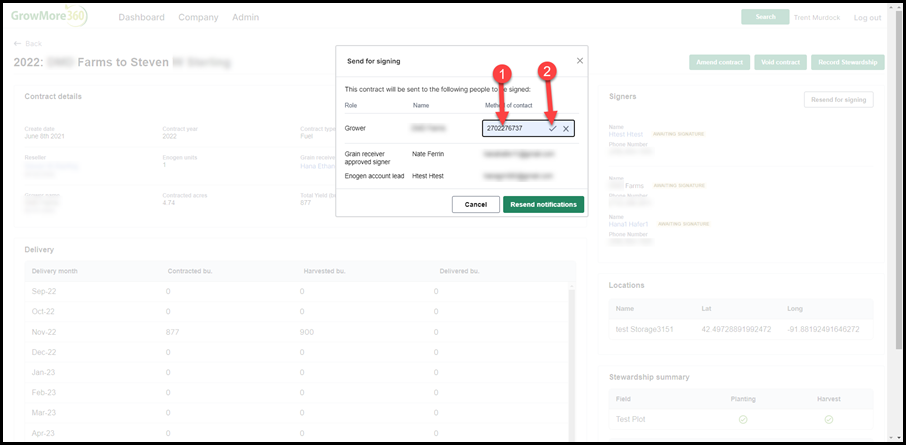Click Test Plot planting checkmark icon
Viewport: 906px width, 445px height.
pos(743,420)
